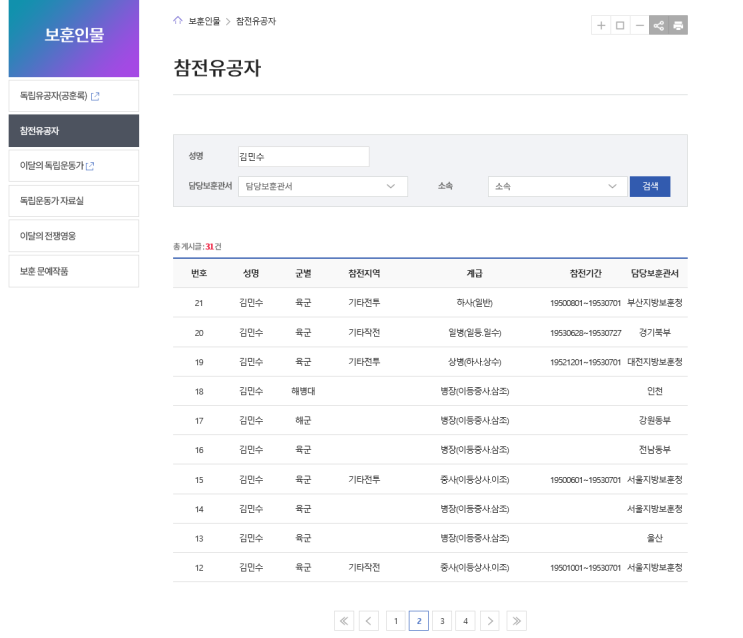The width and height of the screenshot is (743, 638).
Task: Go to page 3
Action: 442,621
